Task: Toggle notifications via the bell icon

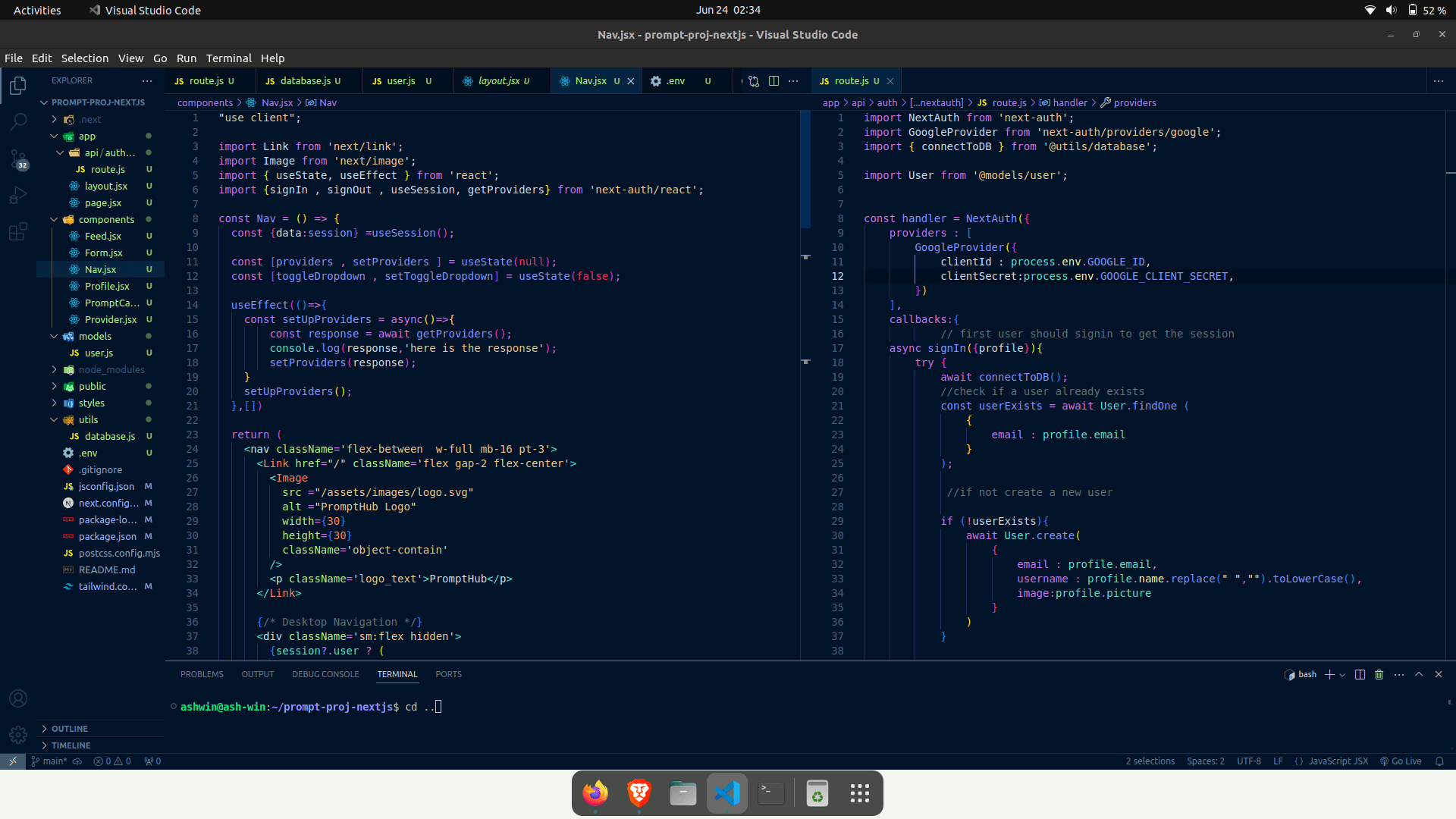Action: point(1439,761)
